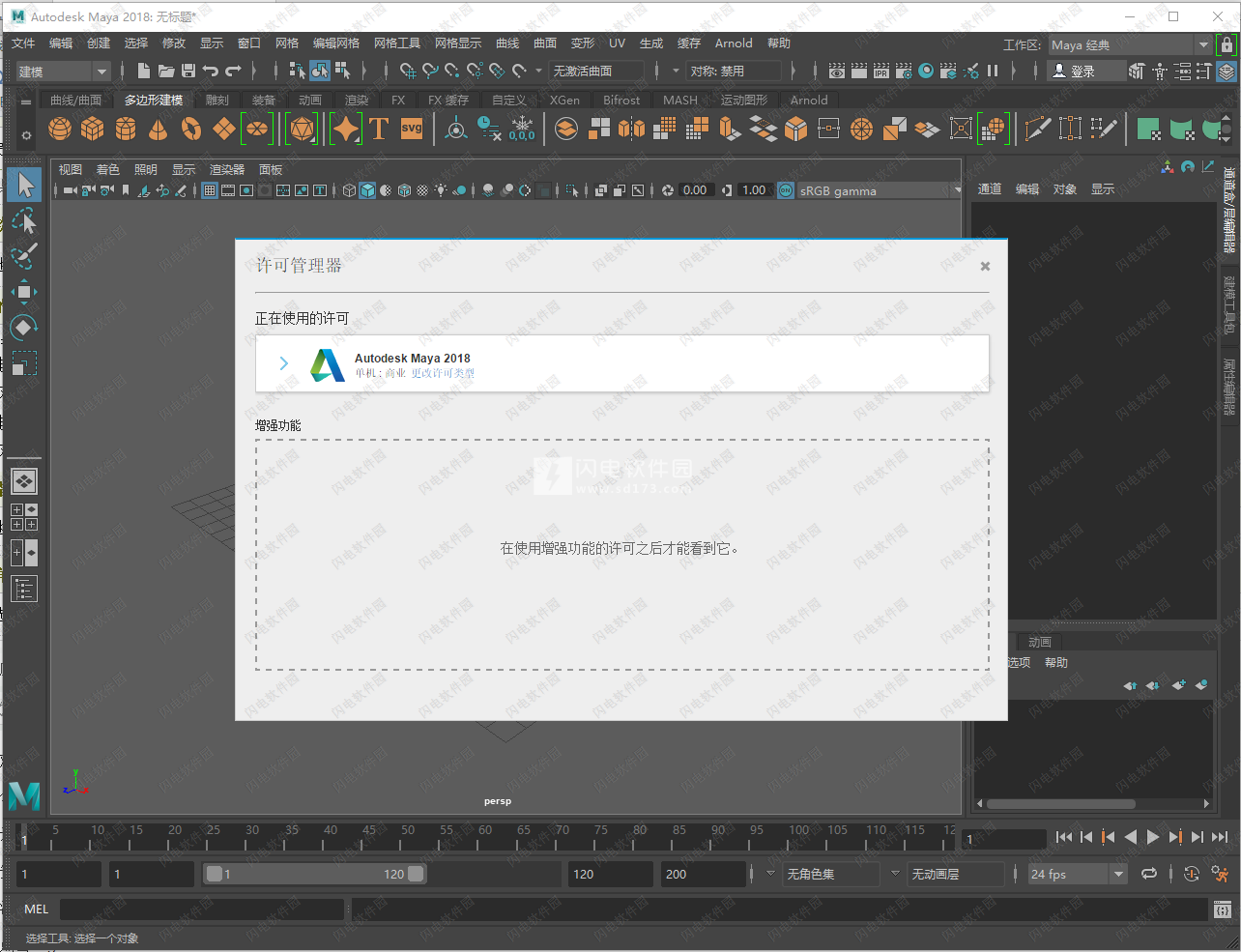Go to end of playback range
Image resolution: width=1241 pixels, height=952 pixels.
pos(1220,838)
